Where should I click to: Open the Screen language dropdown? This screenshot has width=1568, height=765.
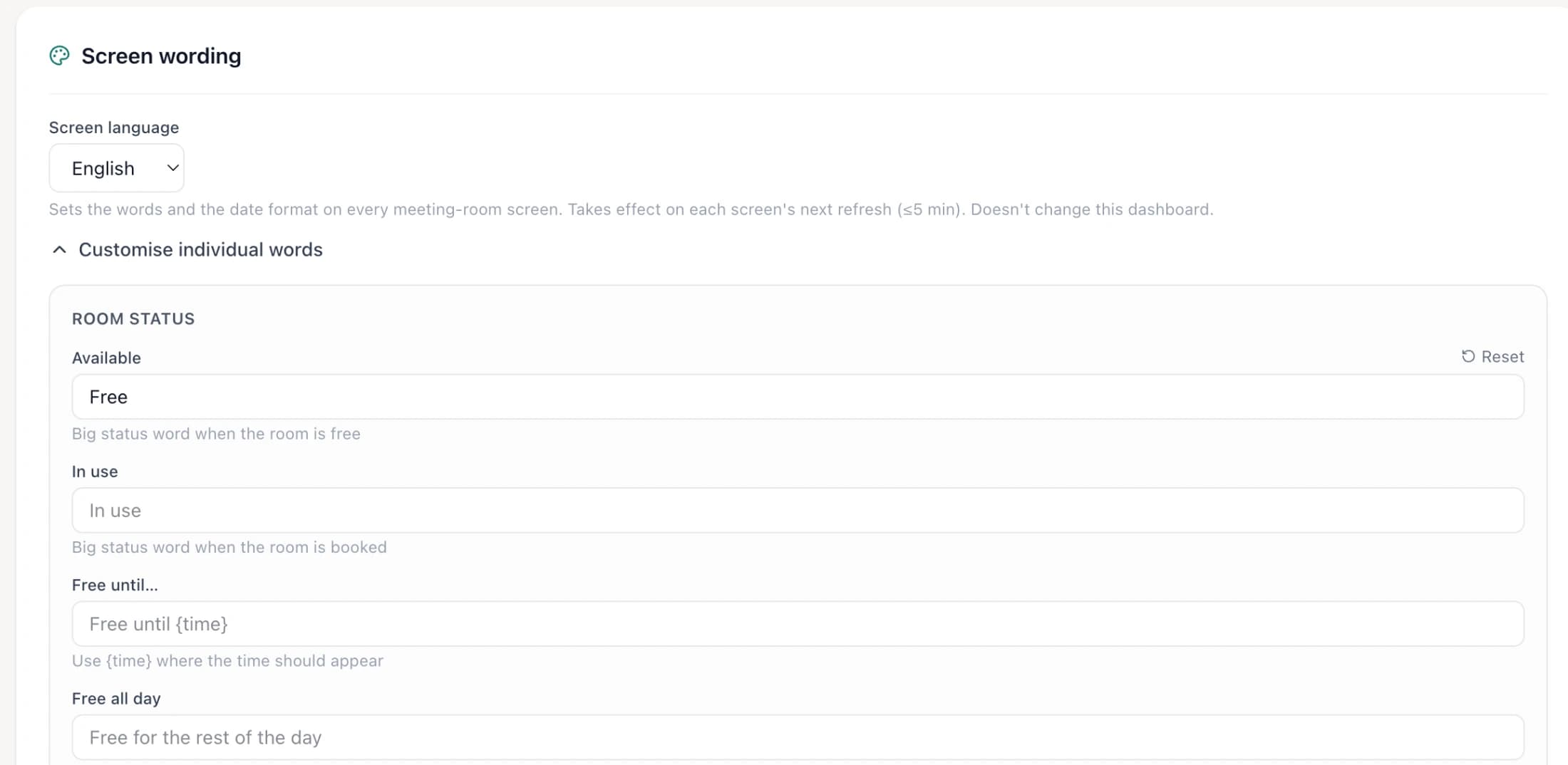[x=116, y=168]
